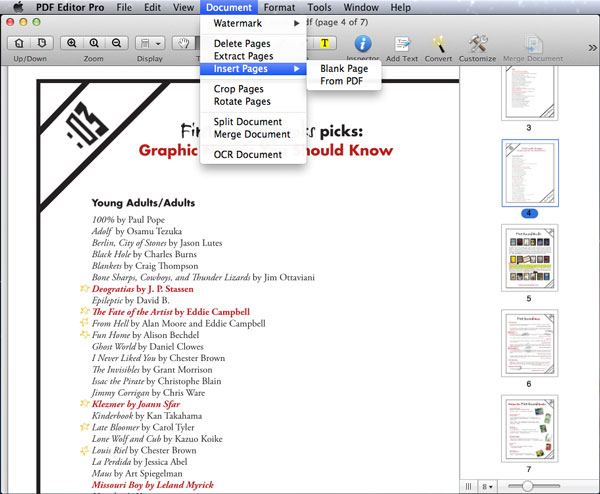
Task: Open the PDF Editor Pro app menu
Action: [x=70, y=7]
